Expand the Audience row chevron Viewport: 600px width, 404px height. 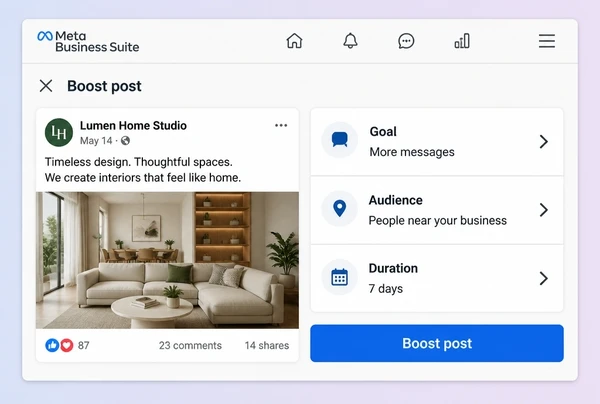[544, 210]
